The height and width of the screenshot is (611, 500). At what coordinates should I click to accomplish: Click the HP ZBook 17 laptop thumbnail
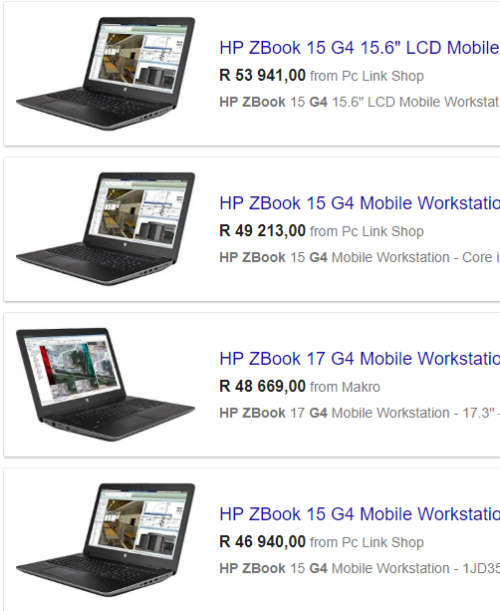pyautogui.click(x=105, y=384)
